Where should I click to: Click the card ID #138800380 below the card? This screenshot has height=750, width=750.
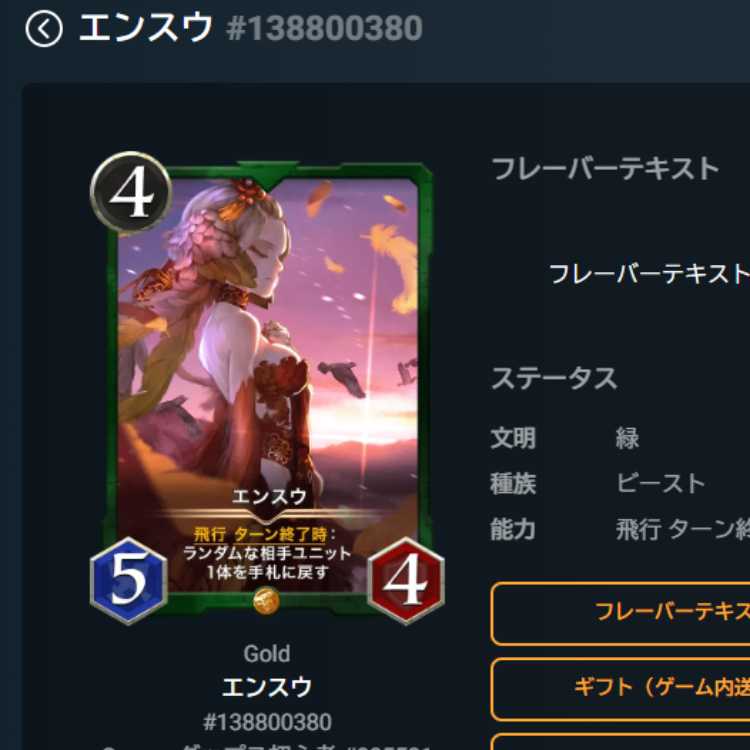click(x=267, y=722)
